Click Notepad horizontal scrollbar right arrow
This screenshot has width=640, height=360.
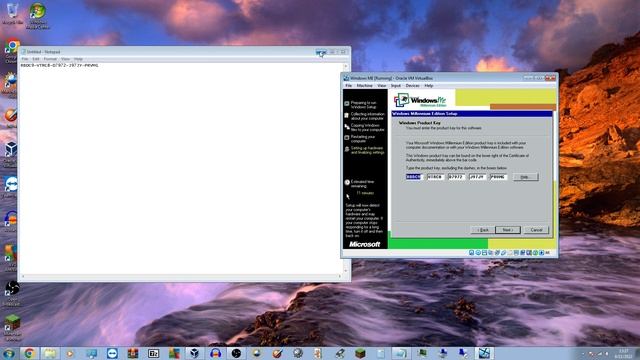click(340, 277)
